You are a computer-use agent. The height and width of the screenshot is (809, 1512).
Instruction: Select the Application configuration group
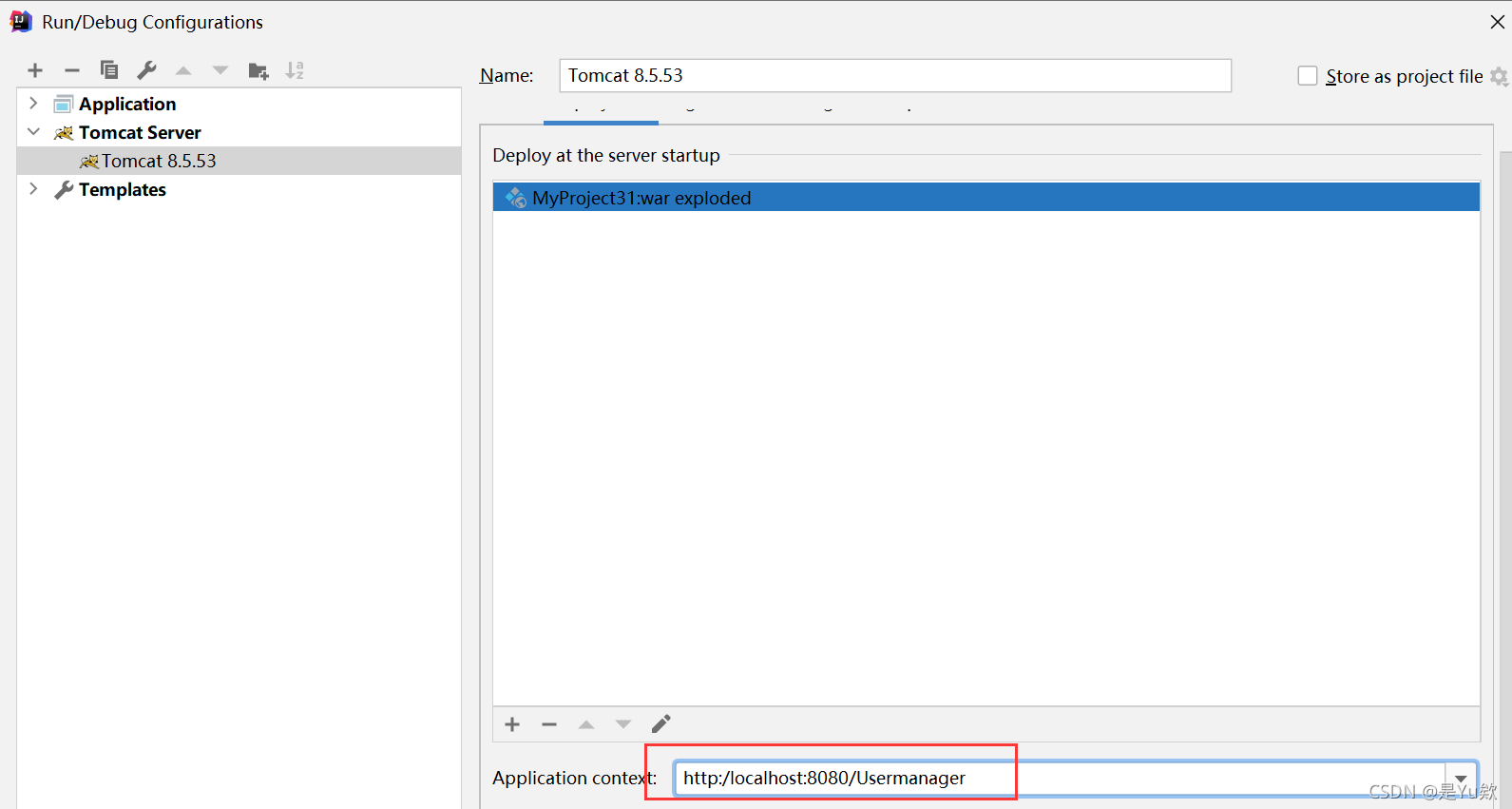[x=127, y=104]
